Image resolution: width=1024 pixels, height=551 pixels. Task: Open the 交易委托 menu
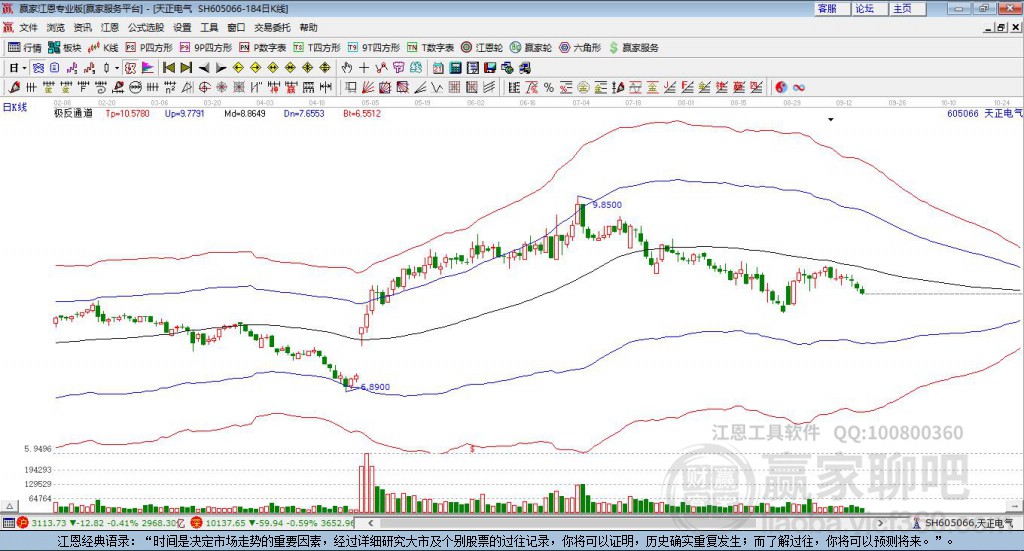[272, 27]
